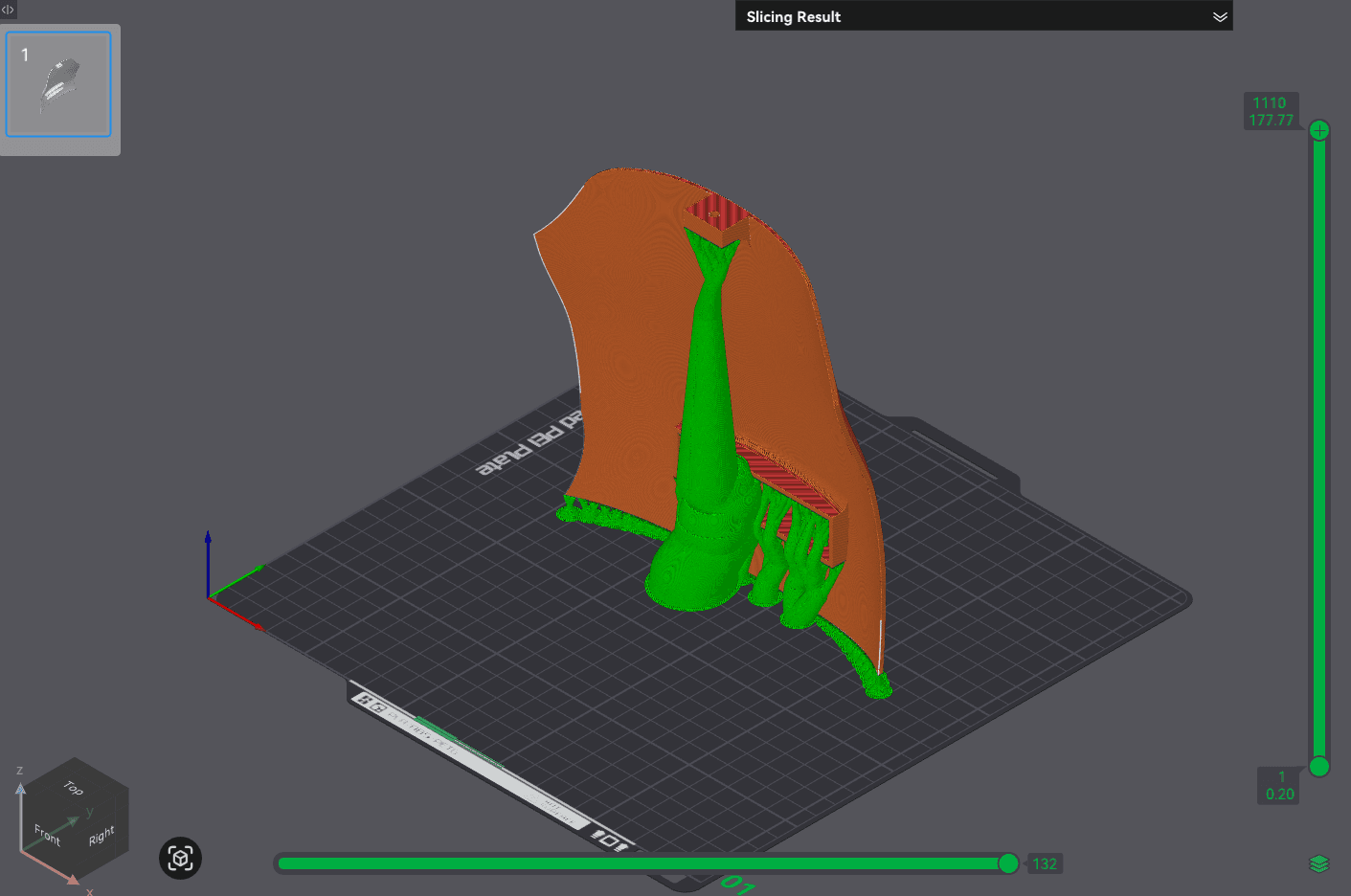Image resolution: width=1351 pixels, height=896 pixels.
Task: Click the horizontal move slider handle
Action: 1008,862
